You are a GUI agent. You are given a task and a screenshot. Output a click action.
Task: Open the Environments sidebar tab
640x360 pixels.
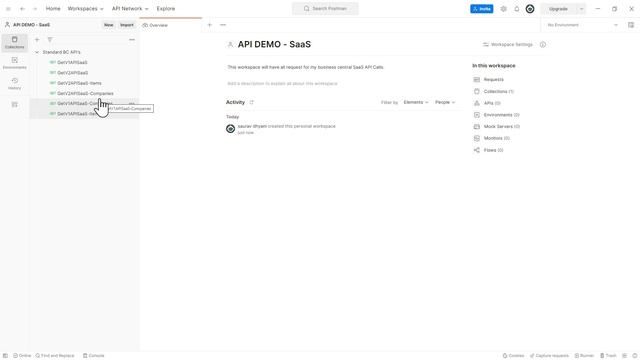click(x=14, y=63)
